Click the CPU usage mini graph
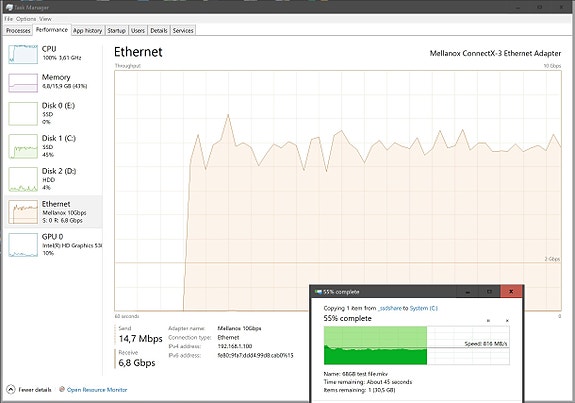575x403 pixels. pyautogui.click(x=23, y=54)
